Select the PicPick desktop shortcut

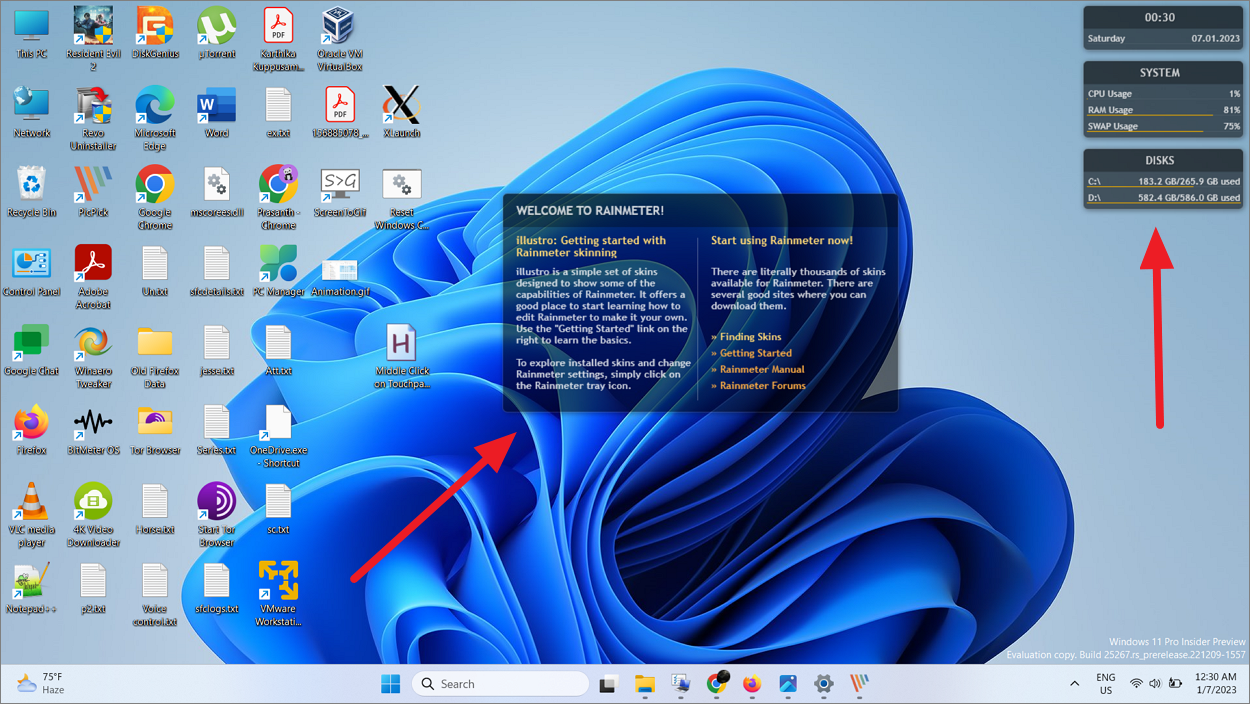tap(93, 192)
